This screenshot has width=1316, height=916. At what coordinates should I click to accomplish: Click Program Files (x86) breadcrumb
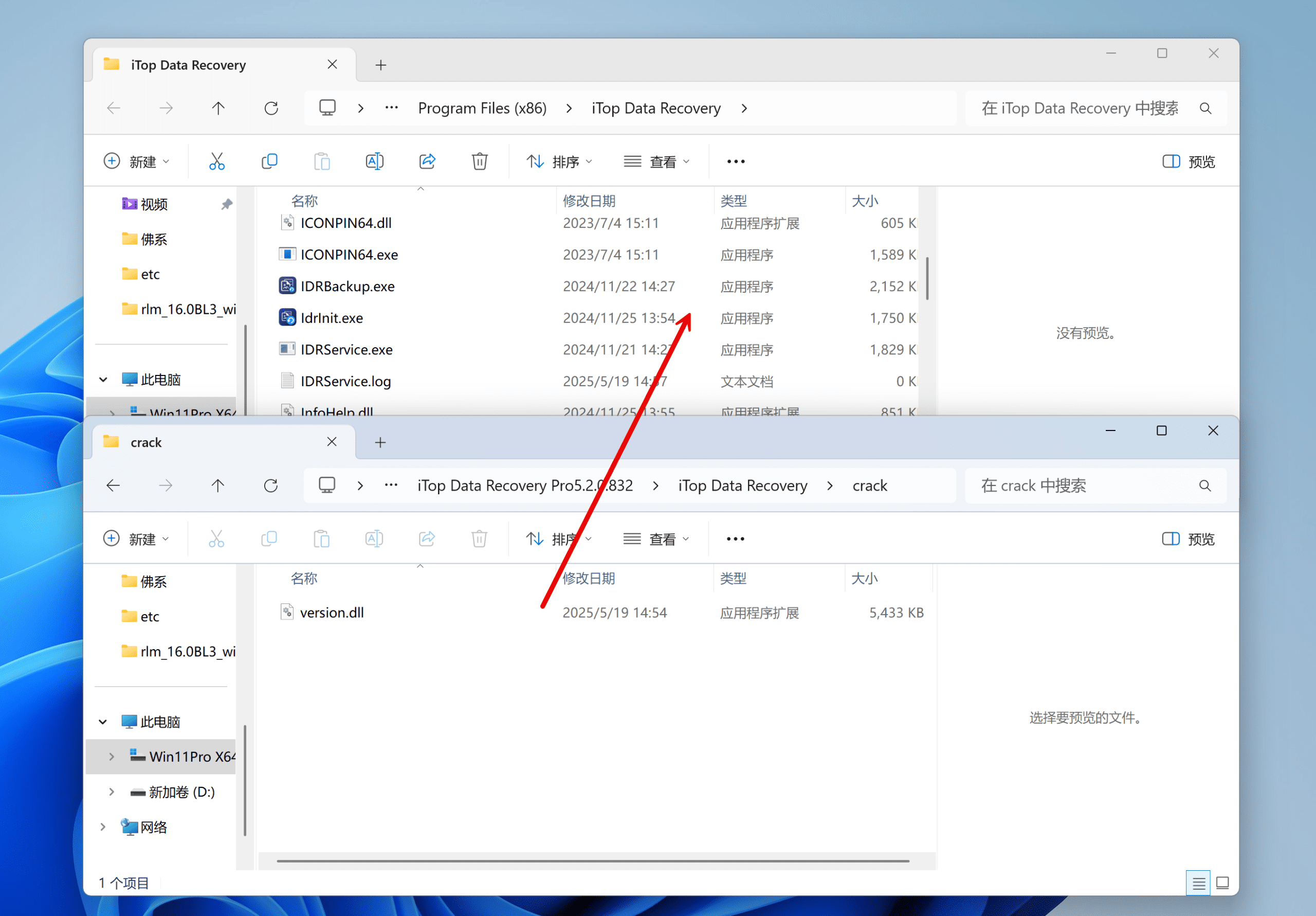pyautogui.click(x=482, y=108)
